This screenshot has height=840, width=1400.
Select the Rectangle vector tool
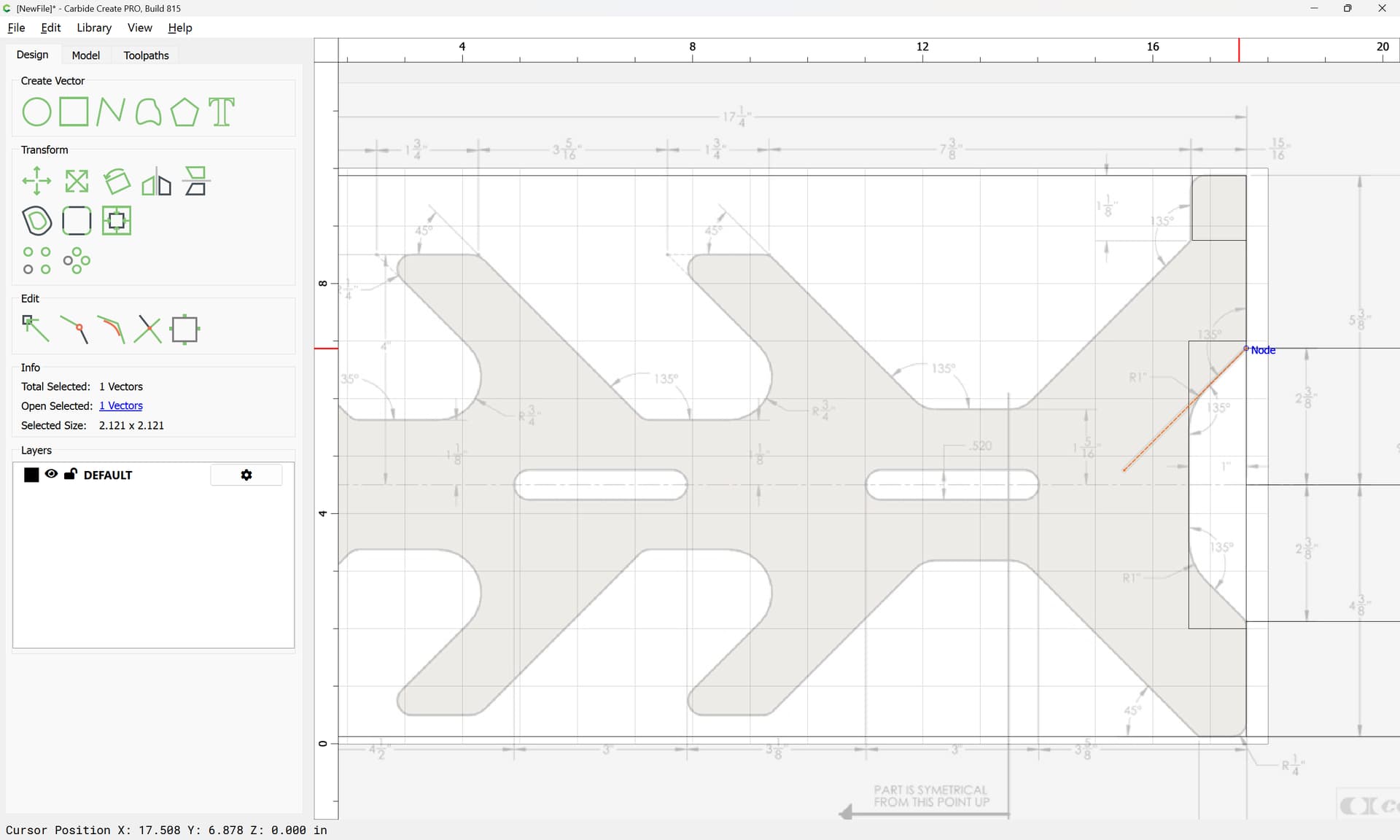pyautogui.click(x=74, y=112)
